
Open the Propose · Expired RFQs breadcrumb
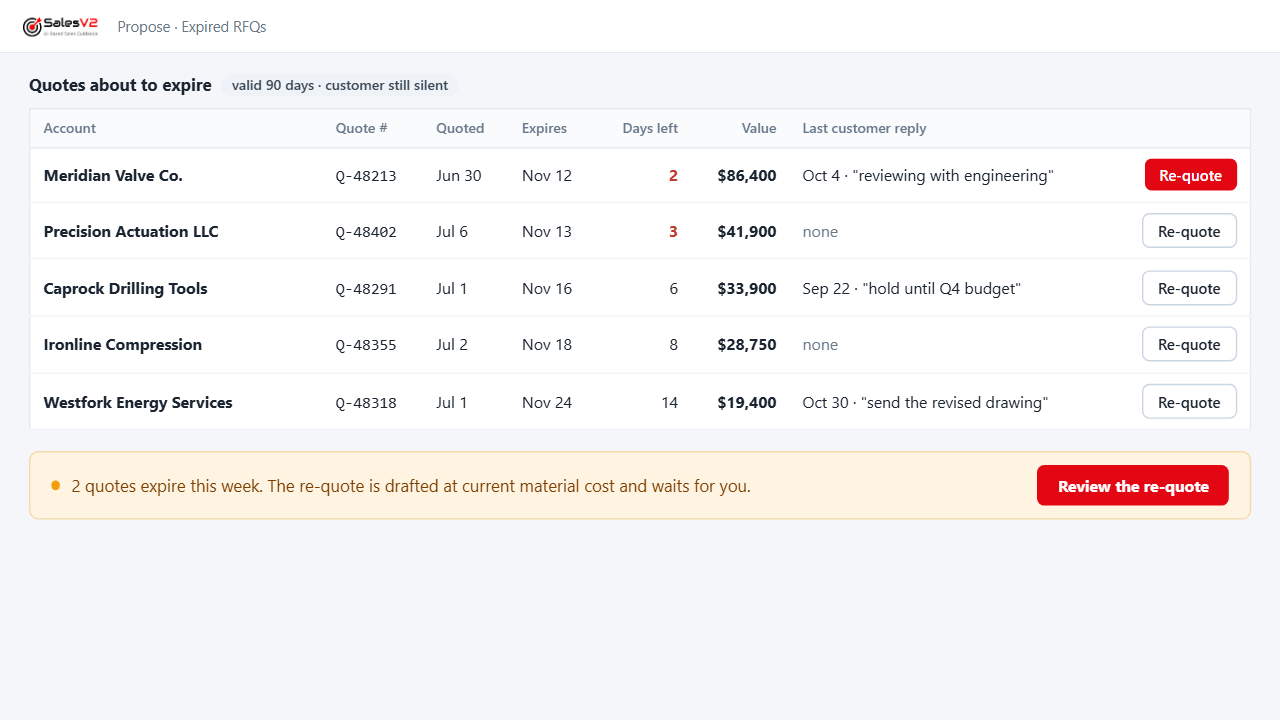(192, 27)
